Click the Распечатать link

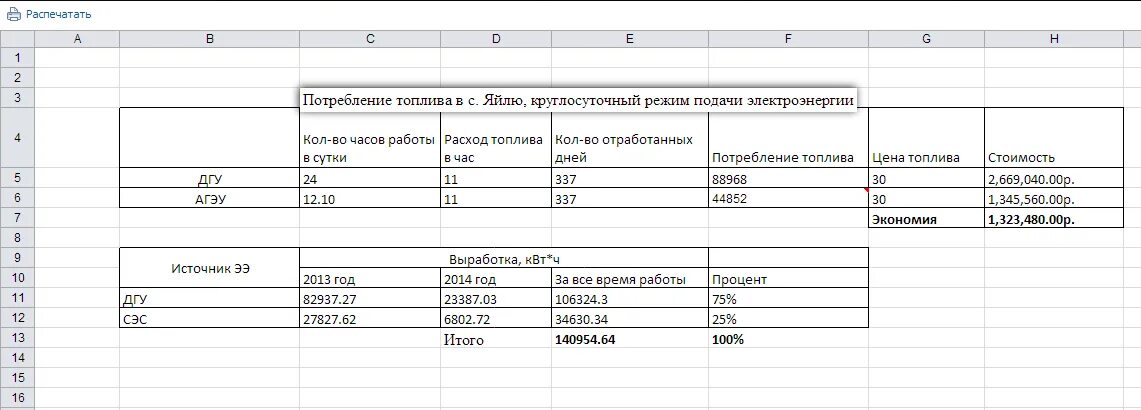click(x=58, y=15)
